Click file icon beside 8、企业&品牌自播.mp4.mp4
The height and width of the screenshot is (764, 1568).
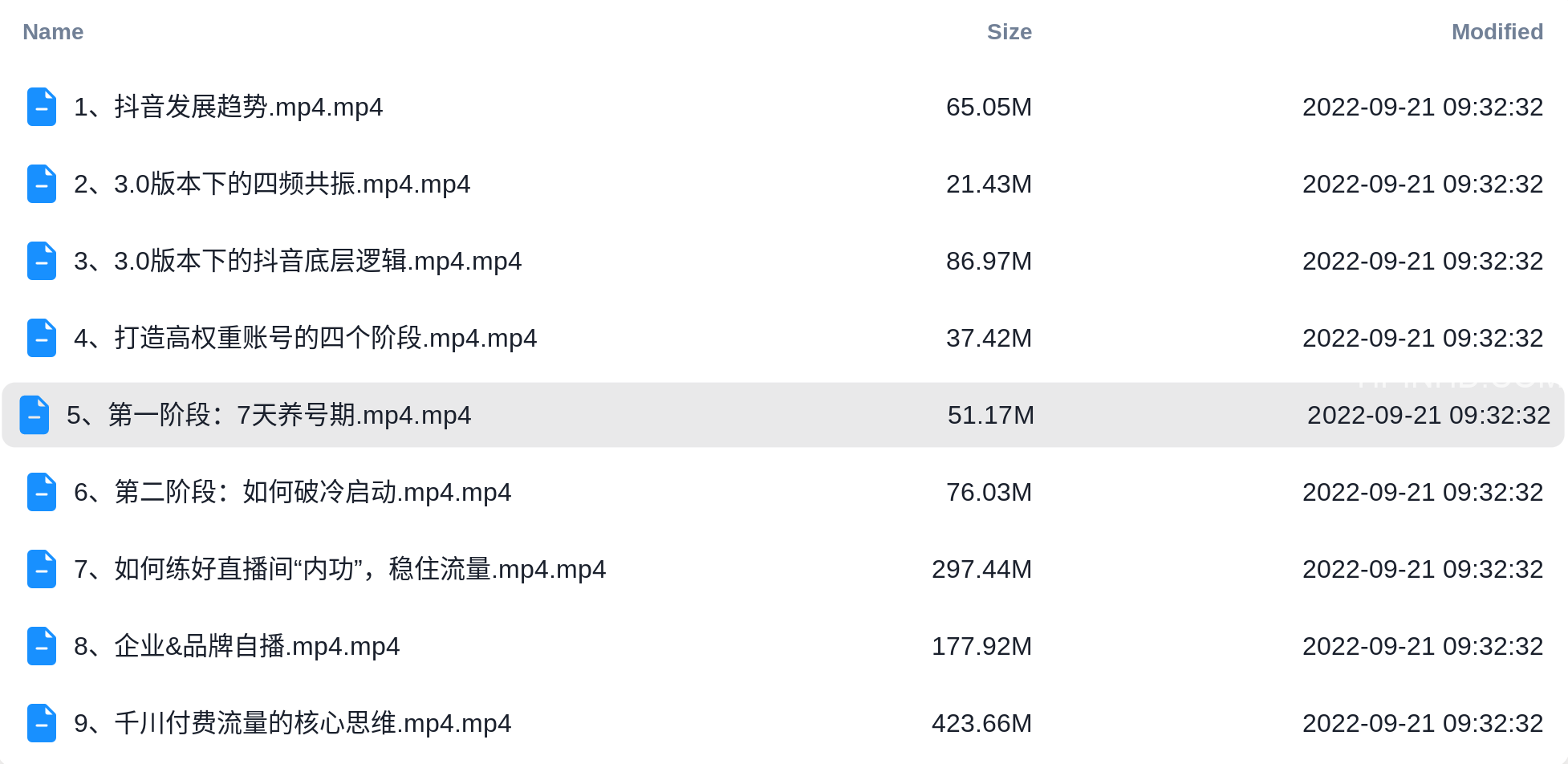pyautogui.click(x=42, y=646)
